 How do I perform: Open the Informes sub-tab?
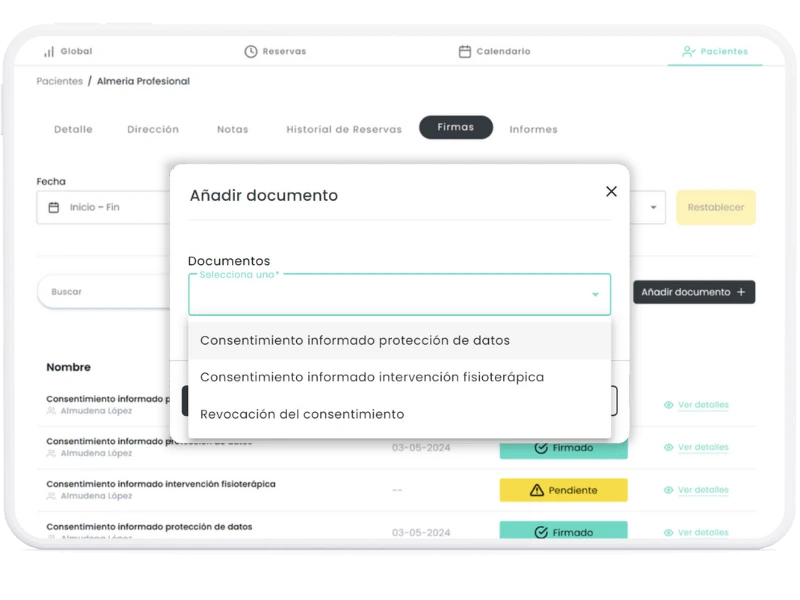[533, 130]
